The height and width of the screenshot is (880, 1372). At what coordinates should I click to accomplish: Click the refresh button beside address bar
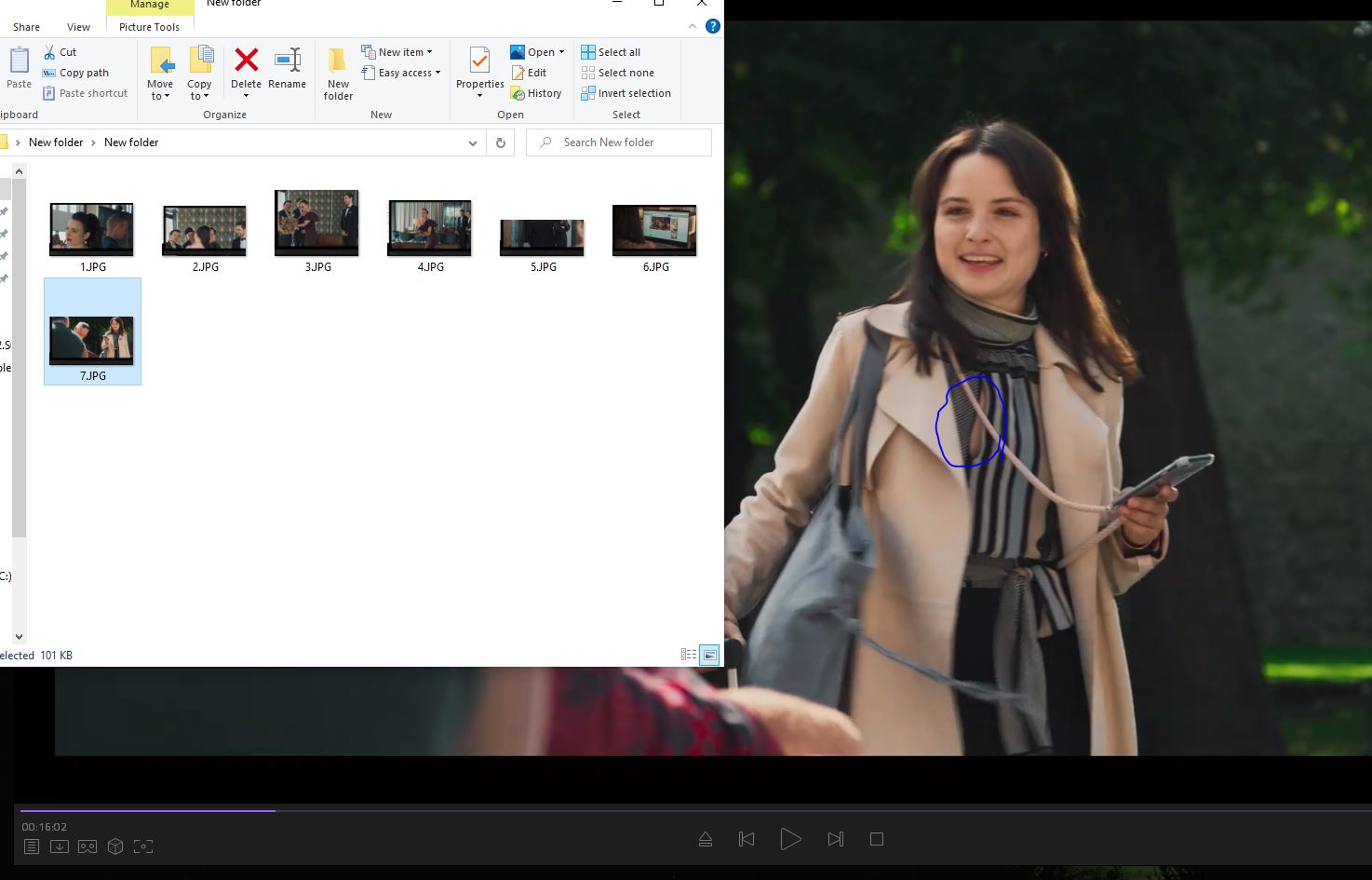pos(501,142)
